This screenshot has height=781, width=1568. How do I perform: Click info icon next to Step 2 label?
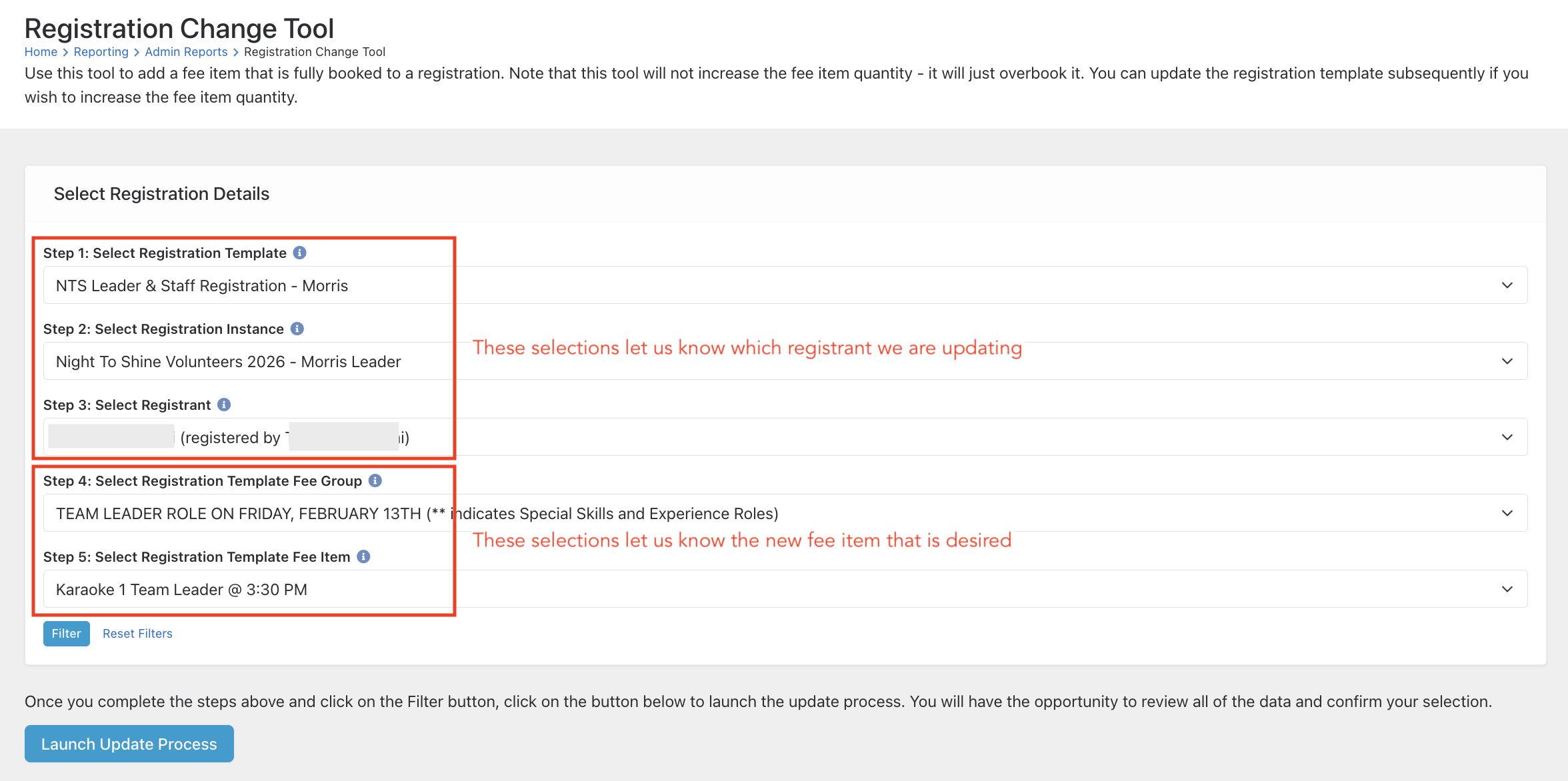tap(297, 329)
